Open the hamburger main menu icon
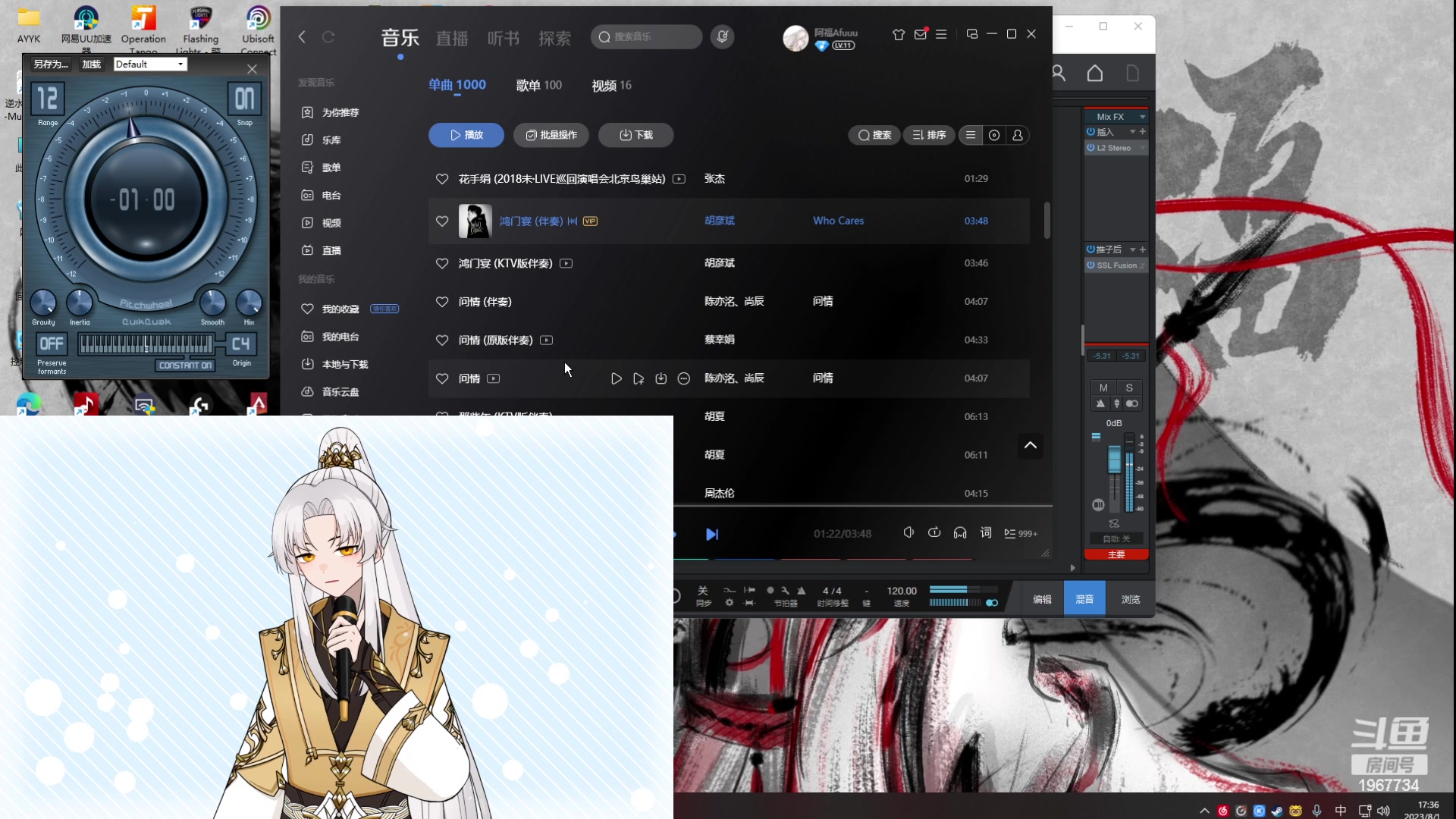The height and width of the screenshot is (819, 1456). tap(941, 34)
